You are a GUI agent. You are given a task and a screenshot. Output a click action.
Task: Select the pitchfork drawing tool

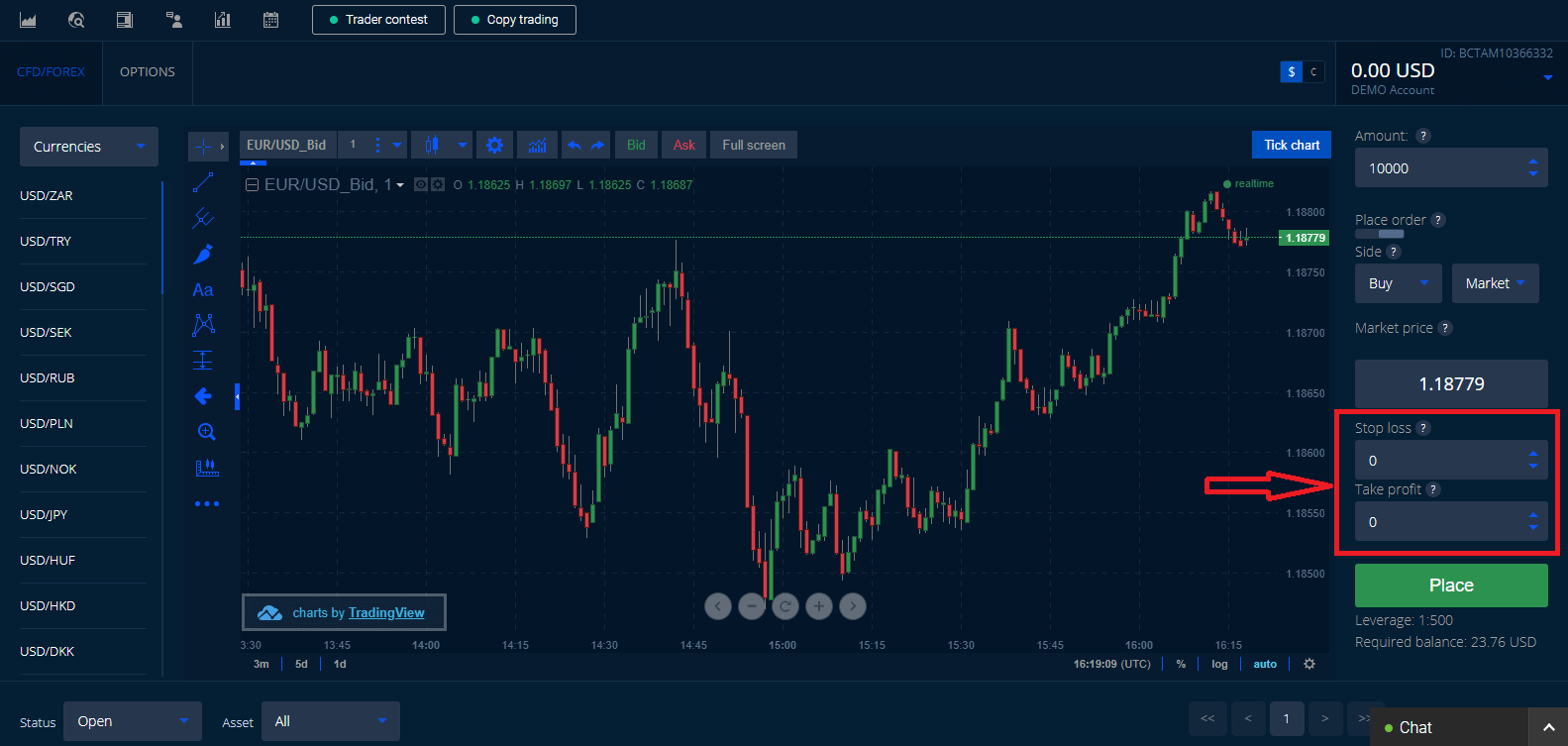[x=203, y=218]
